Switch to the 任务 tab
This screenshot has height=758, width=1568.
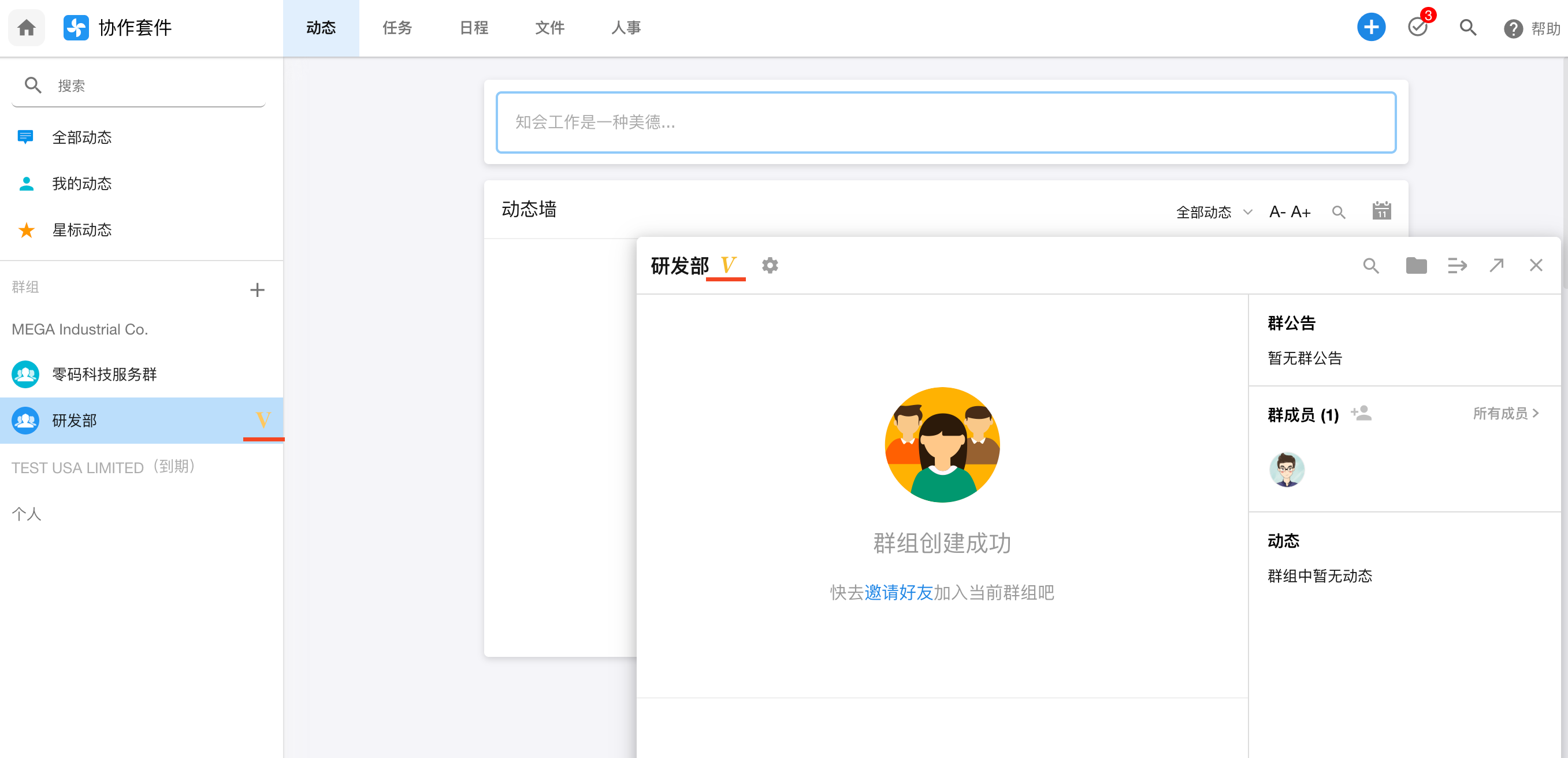[397, 27]
